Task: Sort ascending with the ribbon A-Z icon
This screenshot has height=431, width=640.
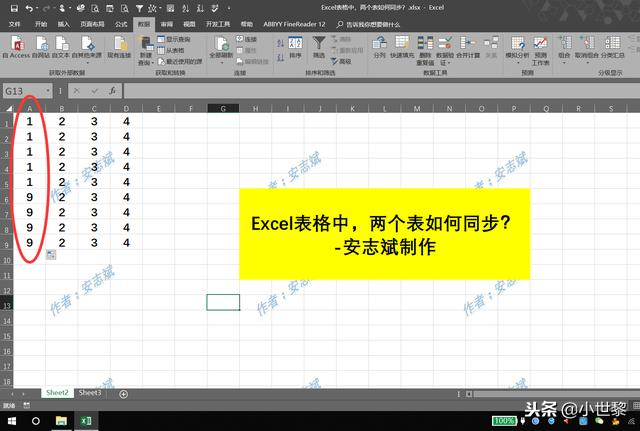Action: click(280, 43)
